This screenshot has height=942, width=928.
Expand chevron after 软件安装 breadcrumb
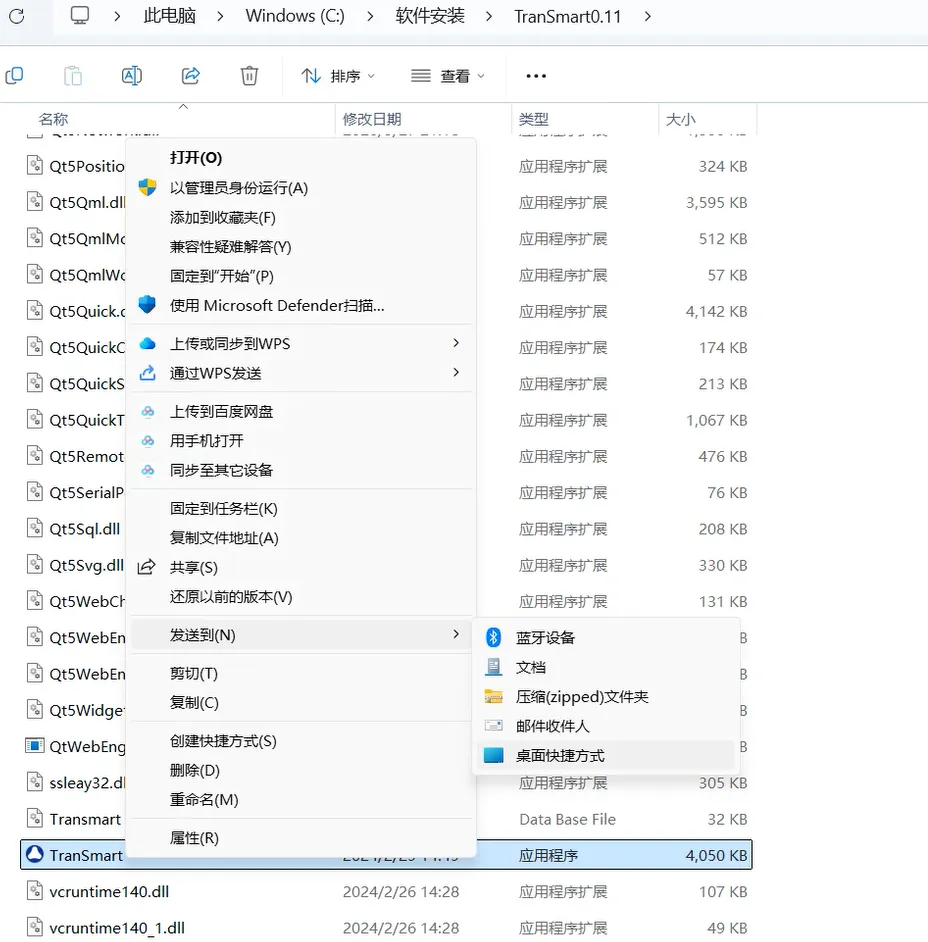tap(489, 16)
